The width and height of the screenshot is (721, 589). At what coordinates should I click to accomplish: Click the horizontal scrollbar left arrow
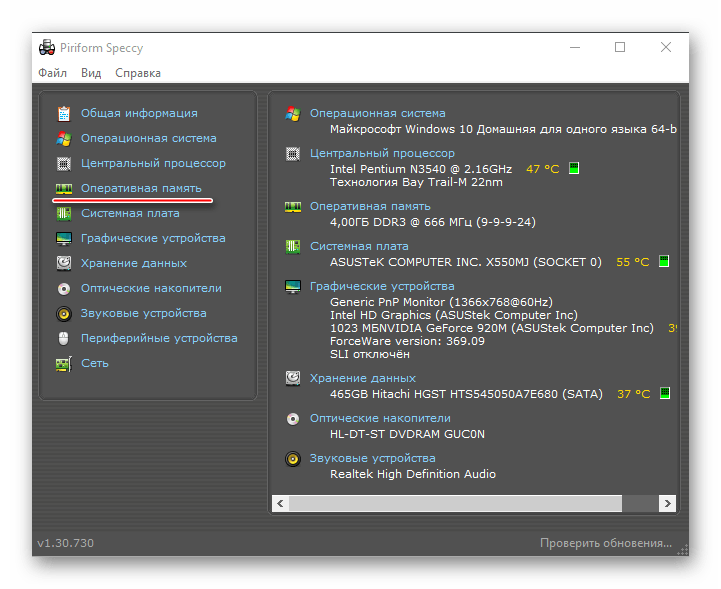coord(280,504)
